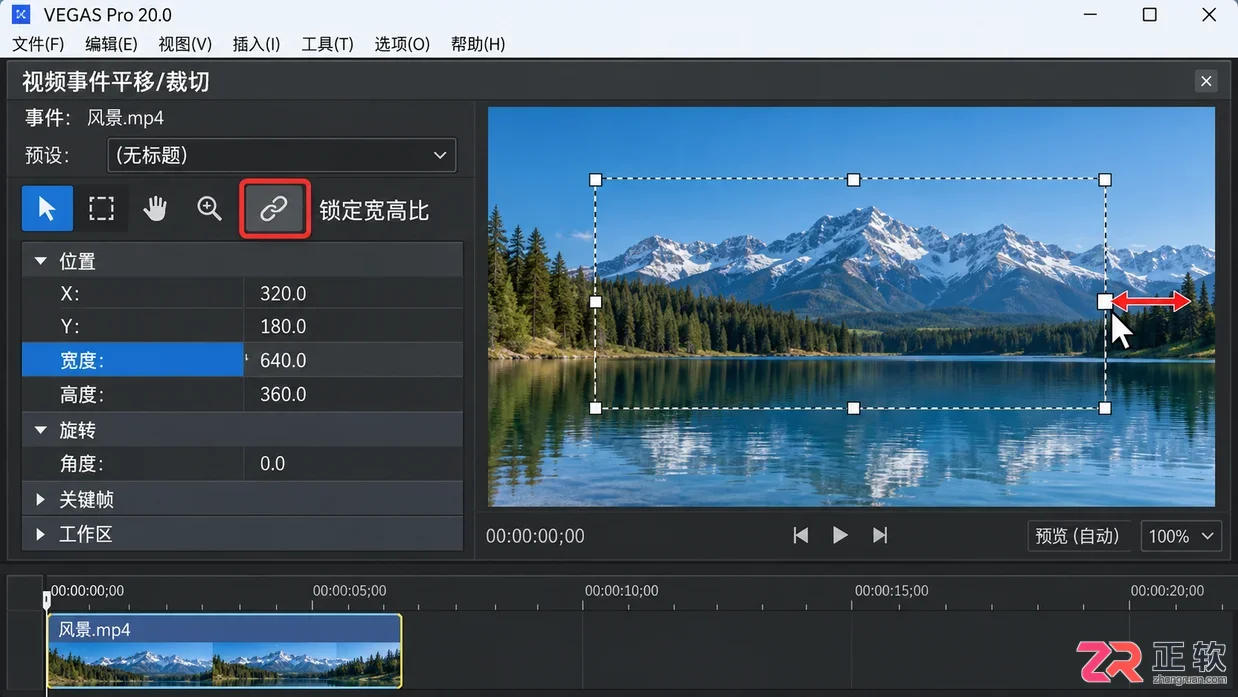Open the 工具(T) menu
This screenshot has height=697, width=1238.
pos(328,44)
